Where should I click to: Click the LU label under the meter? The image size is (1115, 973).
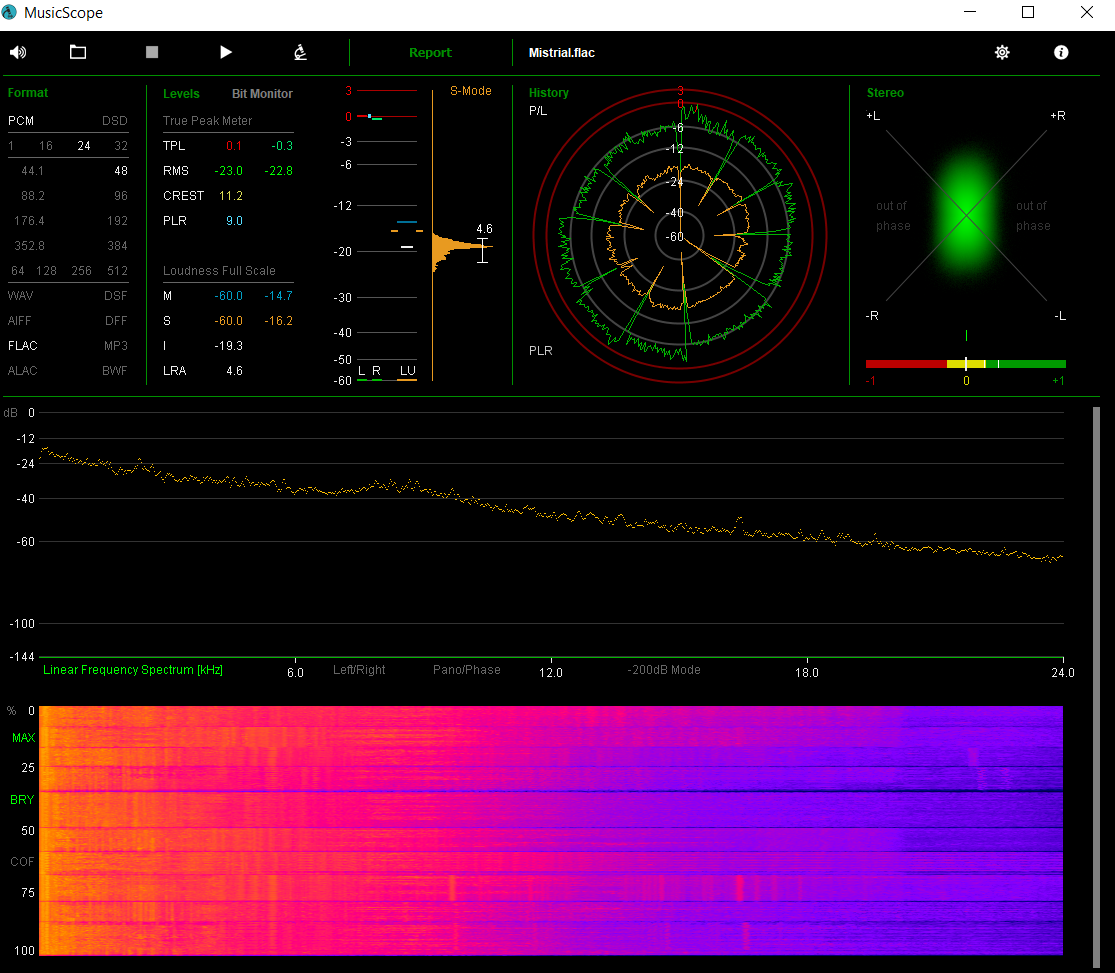point(407,371)
